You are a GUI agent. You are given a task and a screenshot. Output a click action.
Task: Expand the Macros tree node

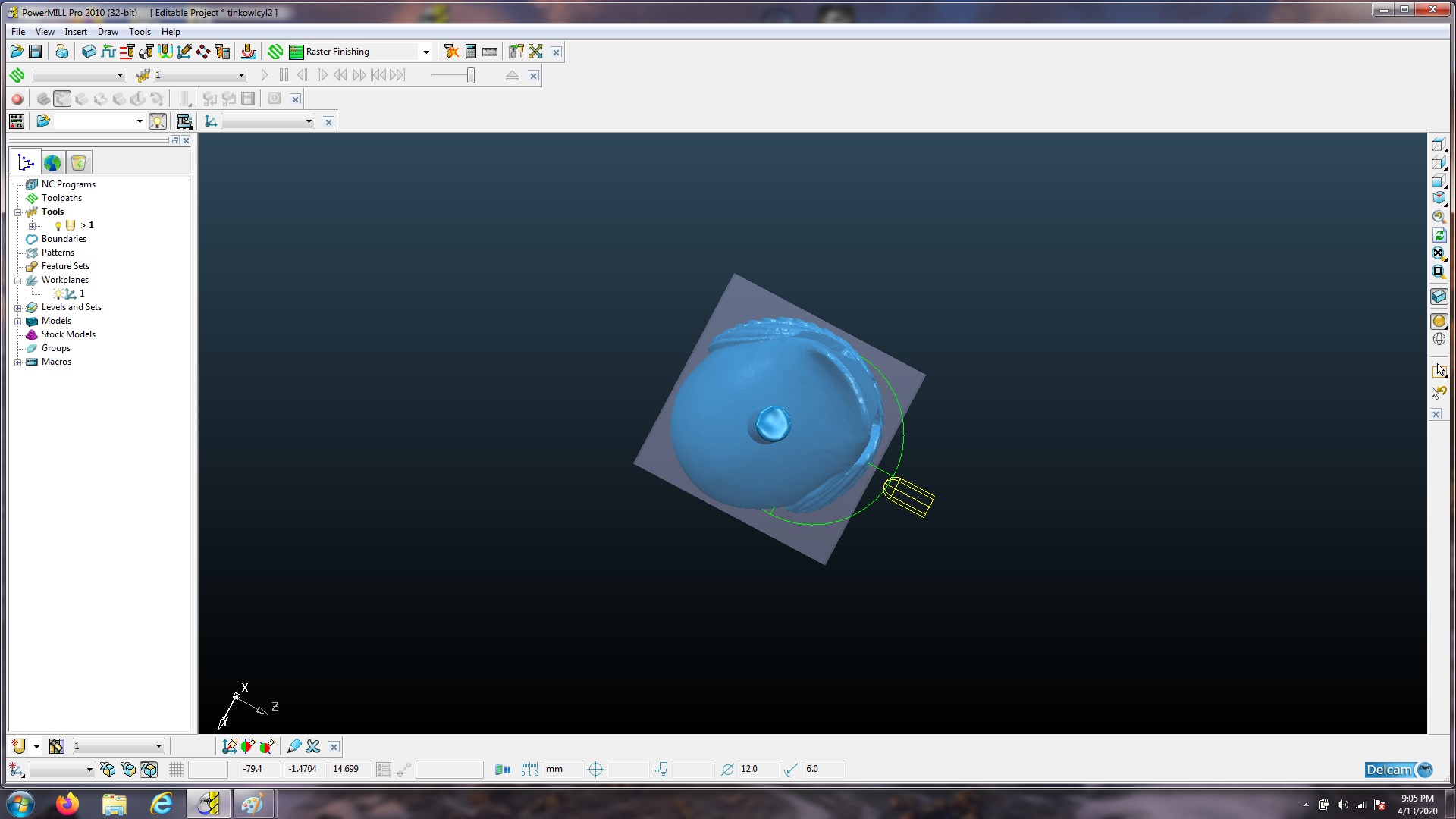point(17,362)
